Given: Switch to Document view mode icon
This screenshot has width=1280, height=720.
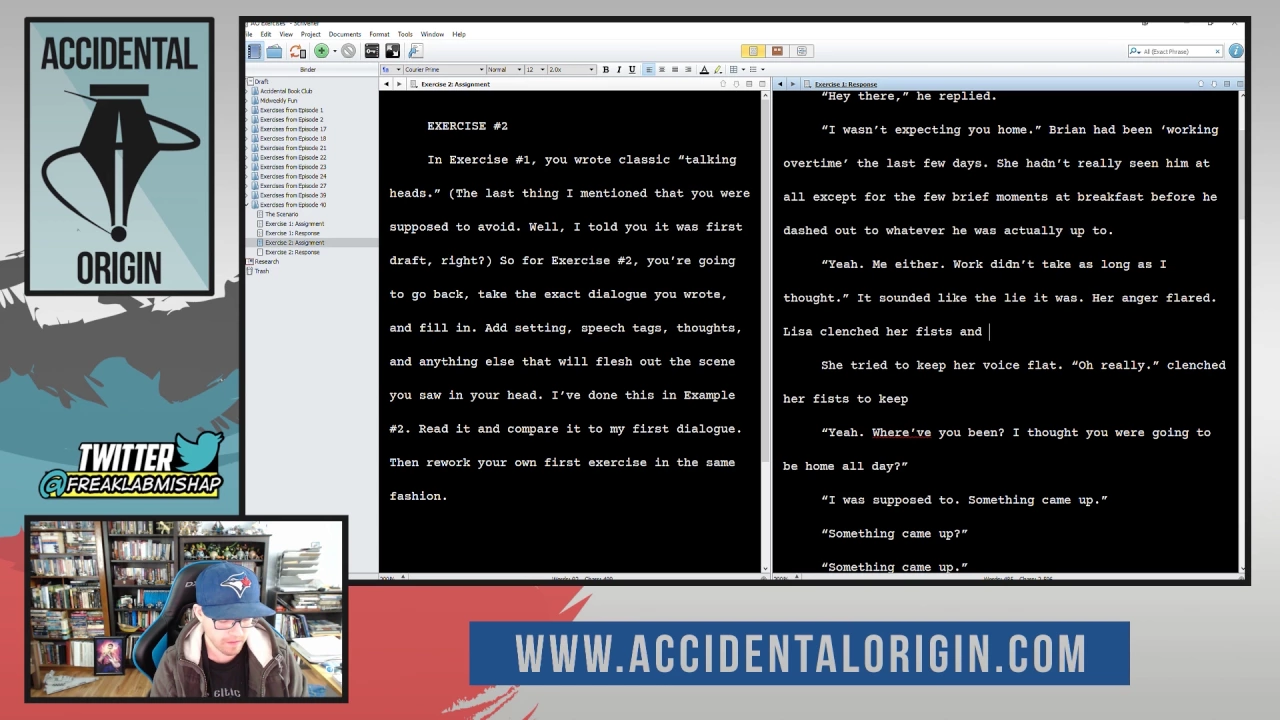Looking at the screenshot, I should 753,51.
